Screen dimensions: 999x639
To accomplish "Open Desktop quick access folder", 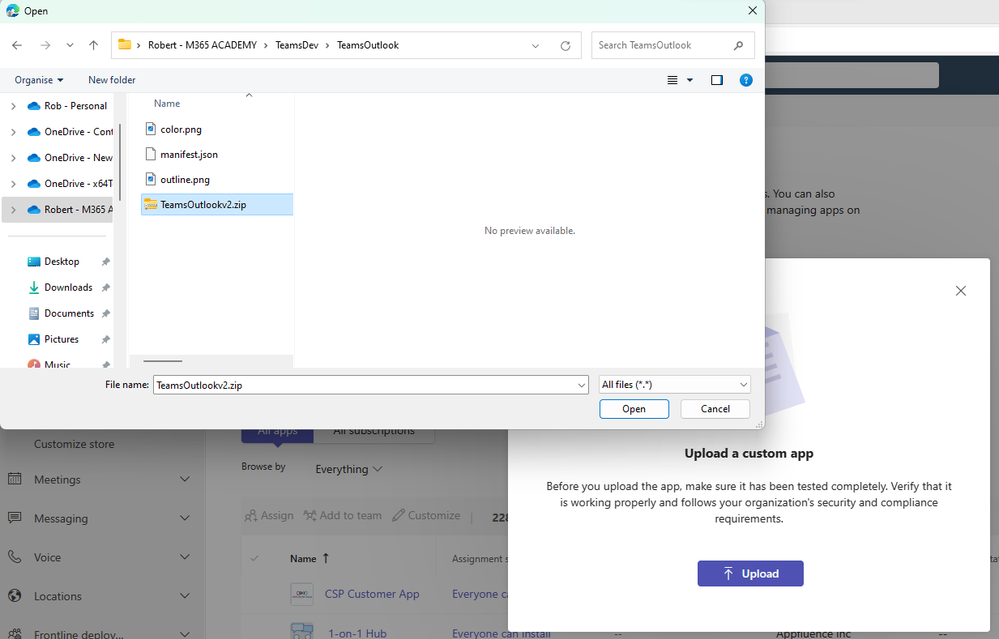I will 61,261.
